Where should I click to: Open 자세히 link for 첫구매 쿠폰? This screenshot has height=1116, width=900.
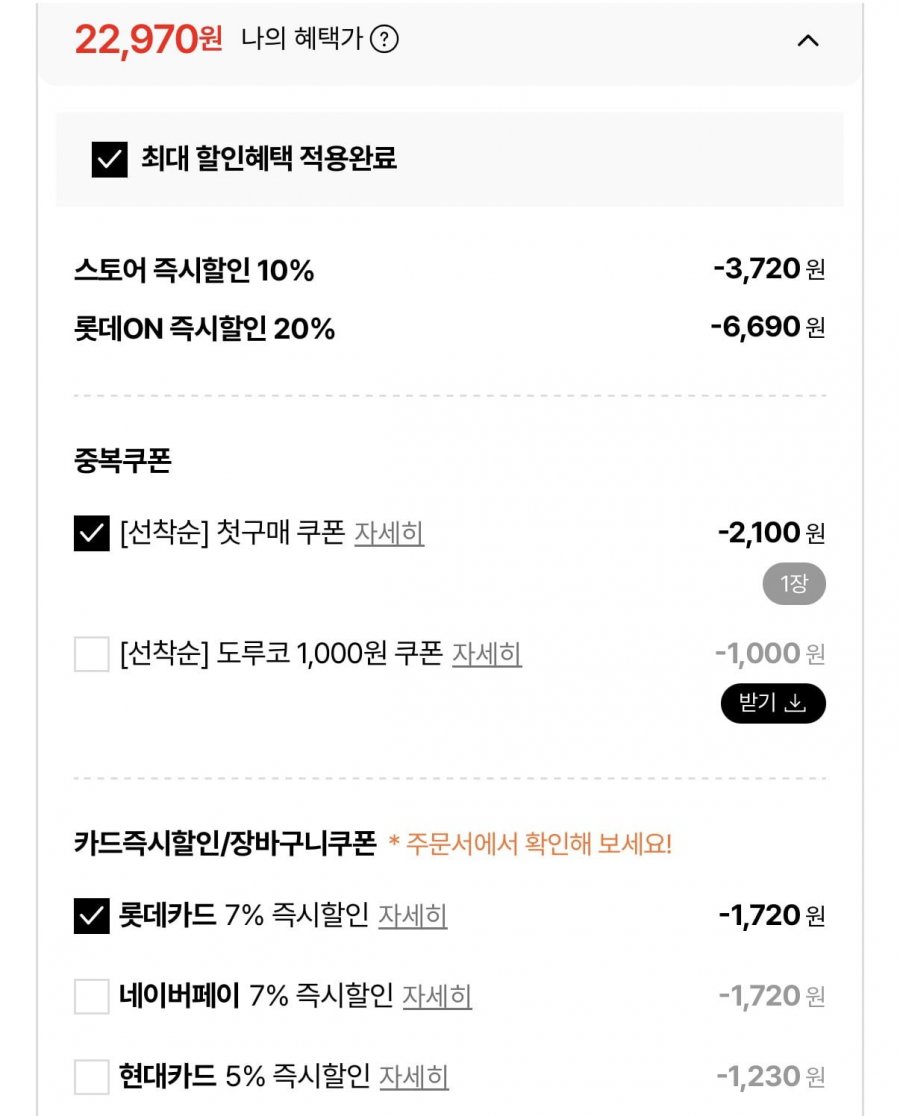coord(389,534)
